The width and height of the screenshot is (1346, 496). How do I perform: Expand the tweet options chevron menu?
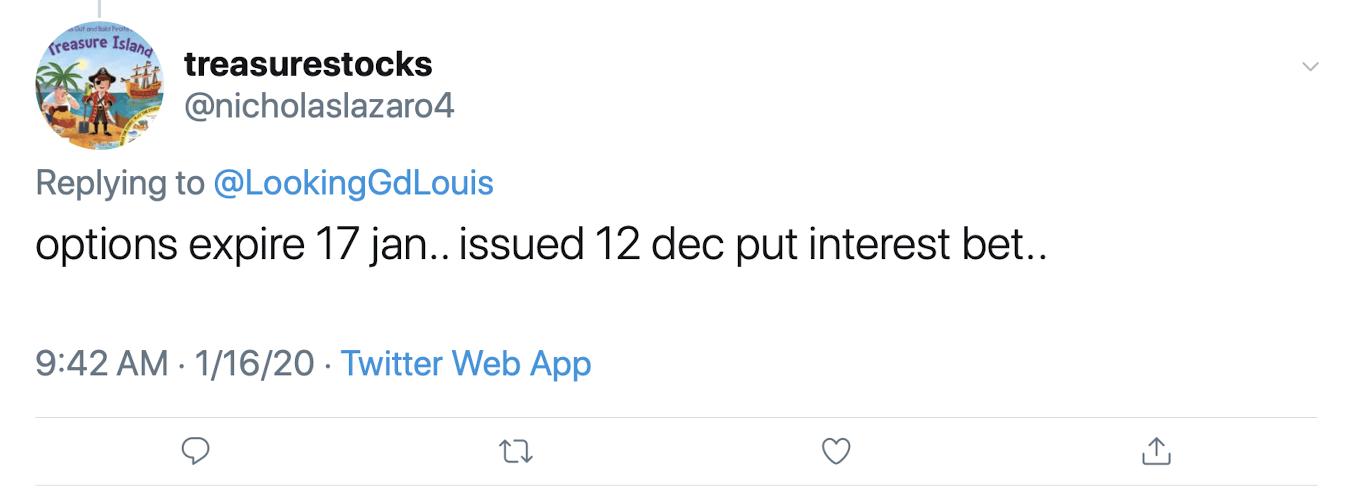coord(1310,67)
